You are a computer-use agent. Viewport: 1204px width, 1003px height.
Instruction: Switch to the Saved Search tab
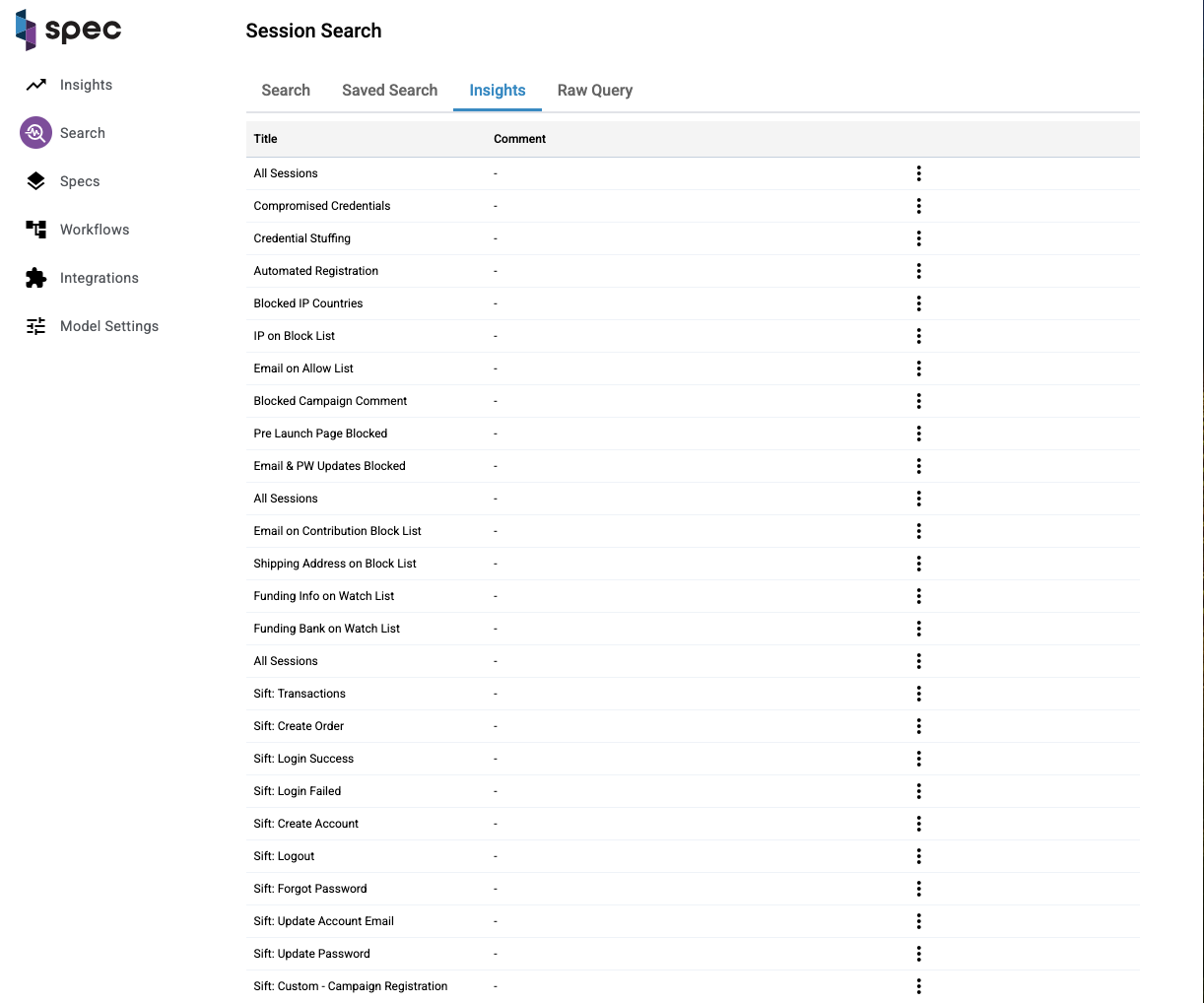click(389, 91)
